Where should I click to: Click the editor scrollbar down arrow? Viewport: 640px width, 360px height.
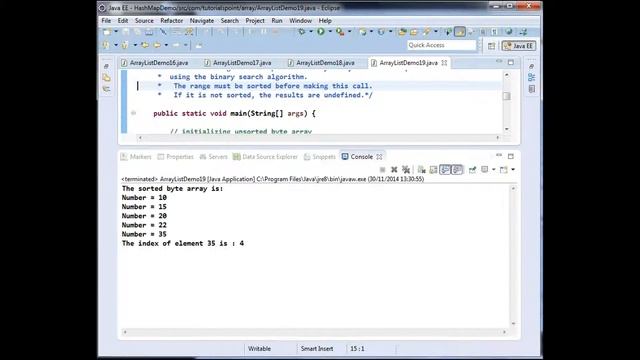[x=507, y=129]
